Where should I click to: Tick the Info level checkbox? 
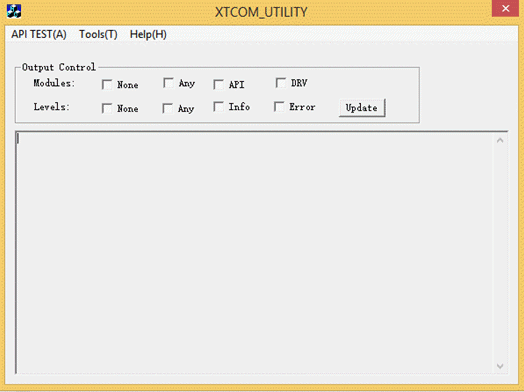pos(219,107)
